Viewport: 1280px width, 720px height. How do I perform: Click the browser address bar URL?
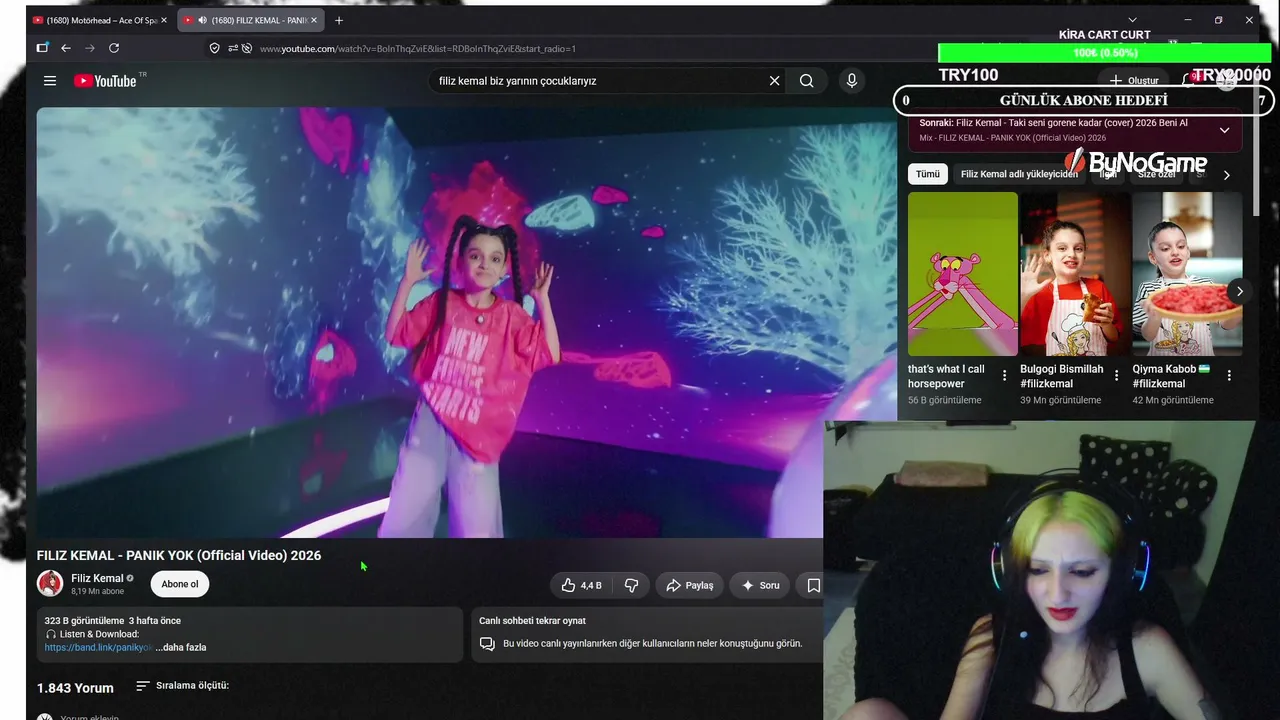[x=418, y=48]
